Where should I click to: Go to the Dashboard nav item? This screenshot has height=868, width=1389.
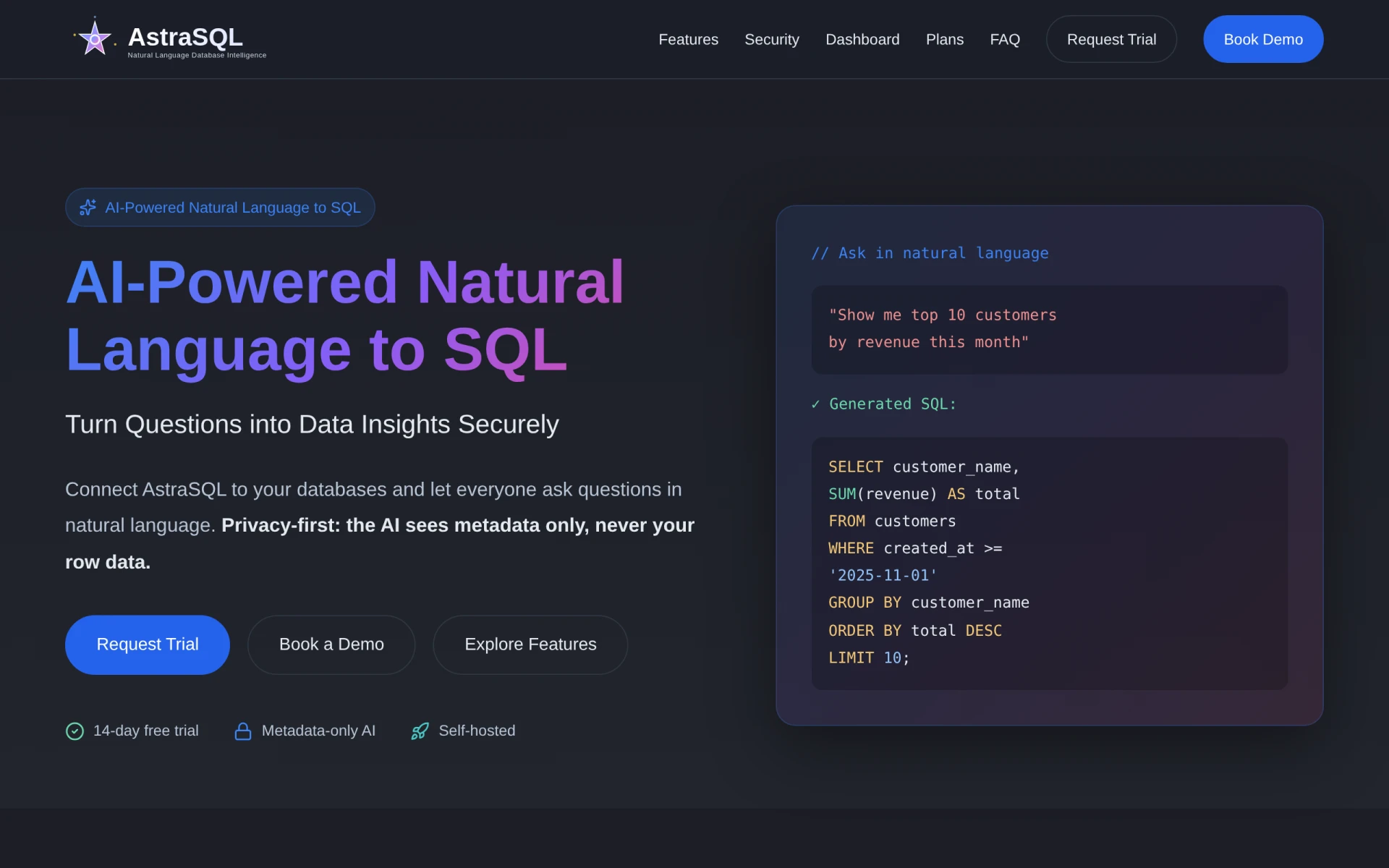(862, 39)
